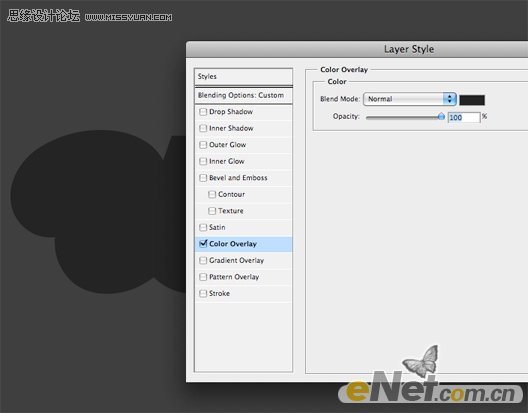Select the Inner Shadow label
The width and height of the screenshot is (528, 413).
coord(231,128)
